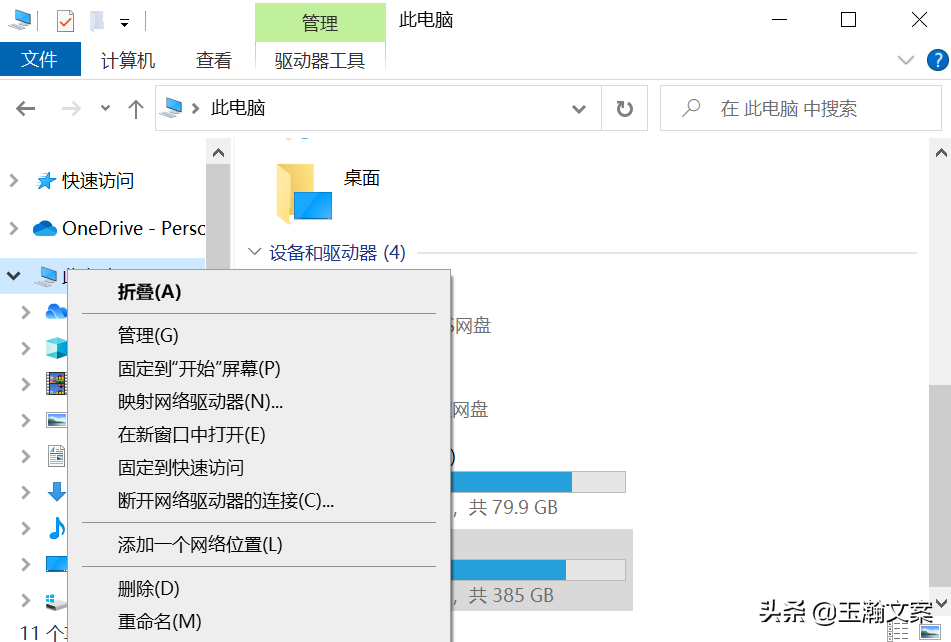Open the address bar history dropdown arrow
The image size is (951, 642).
[x=578, y=108]
